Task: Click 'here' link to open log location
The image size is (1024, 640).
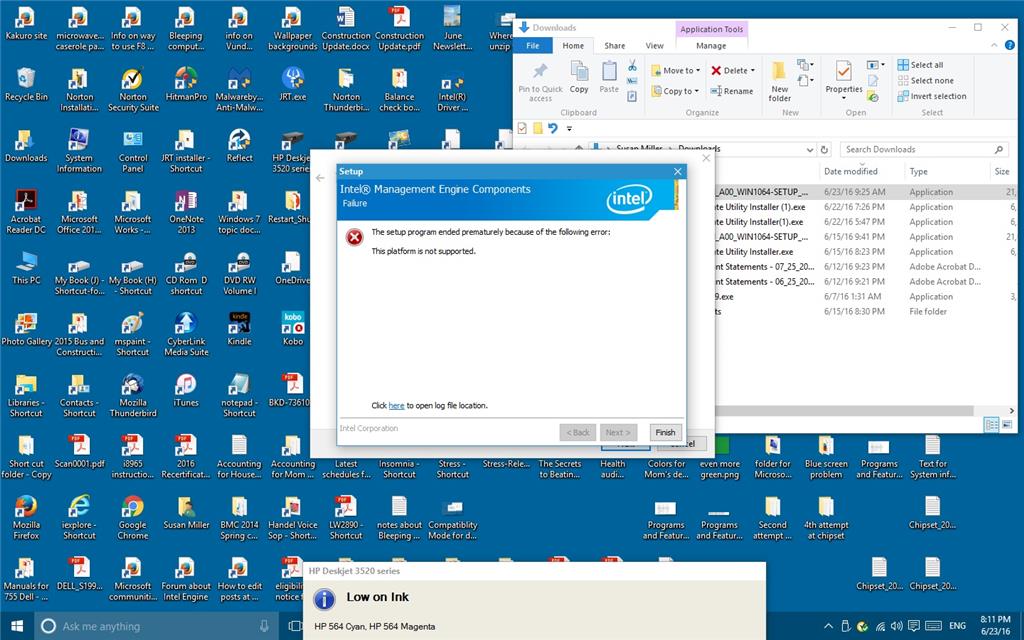Action: [396, 406]
